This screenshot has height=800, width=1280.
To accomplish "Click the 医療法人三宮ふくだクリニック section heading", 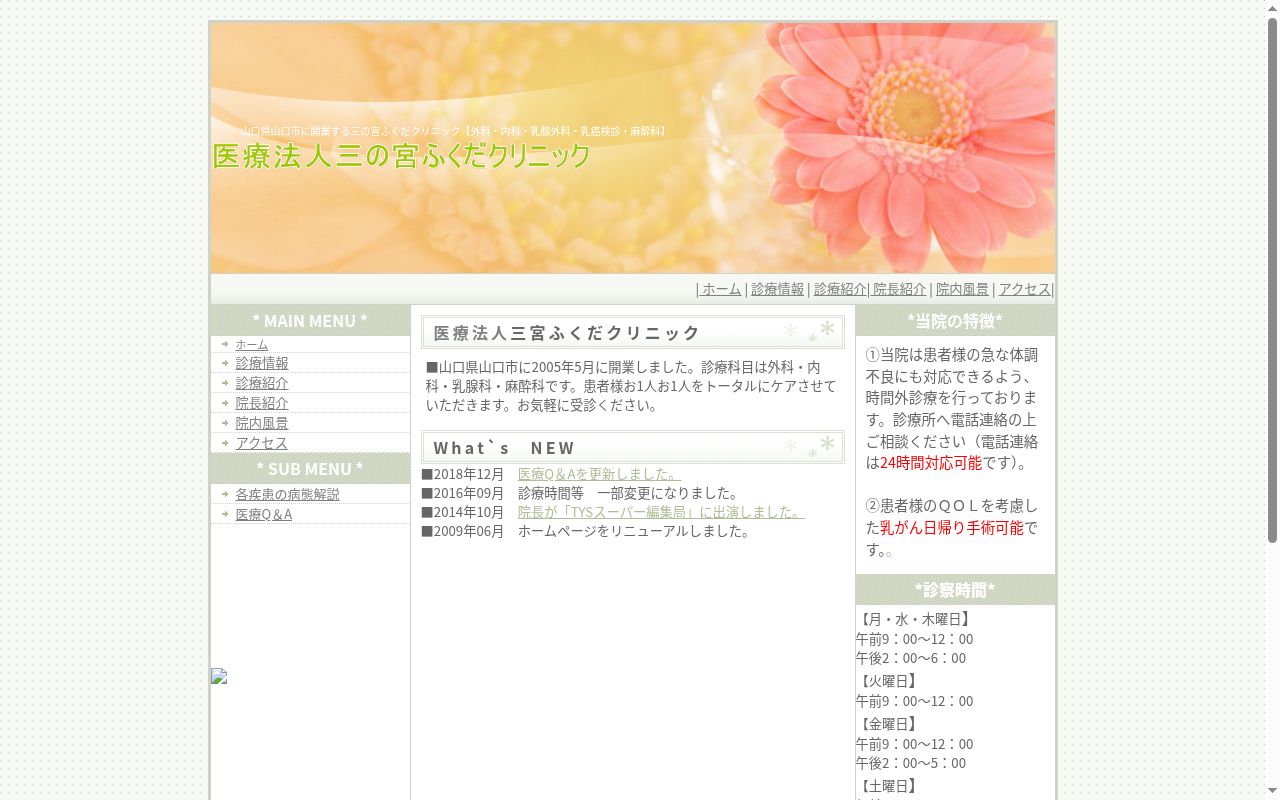I will (633, 332).
